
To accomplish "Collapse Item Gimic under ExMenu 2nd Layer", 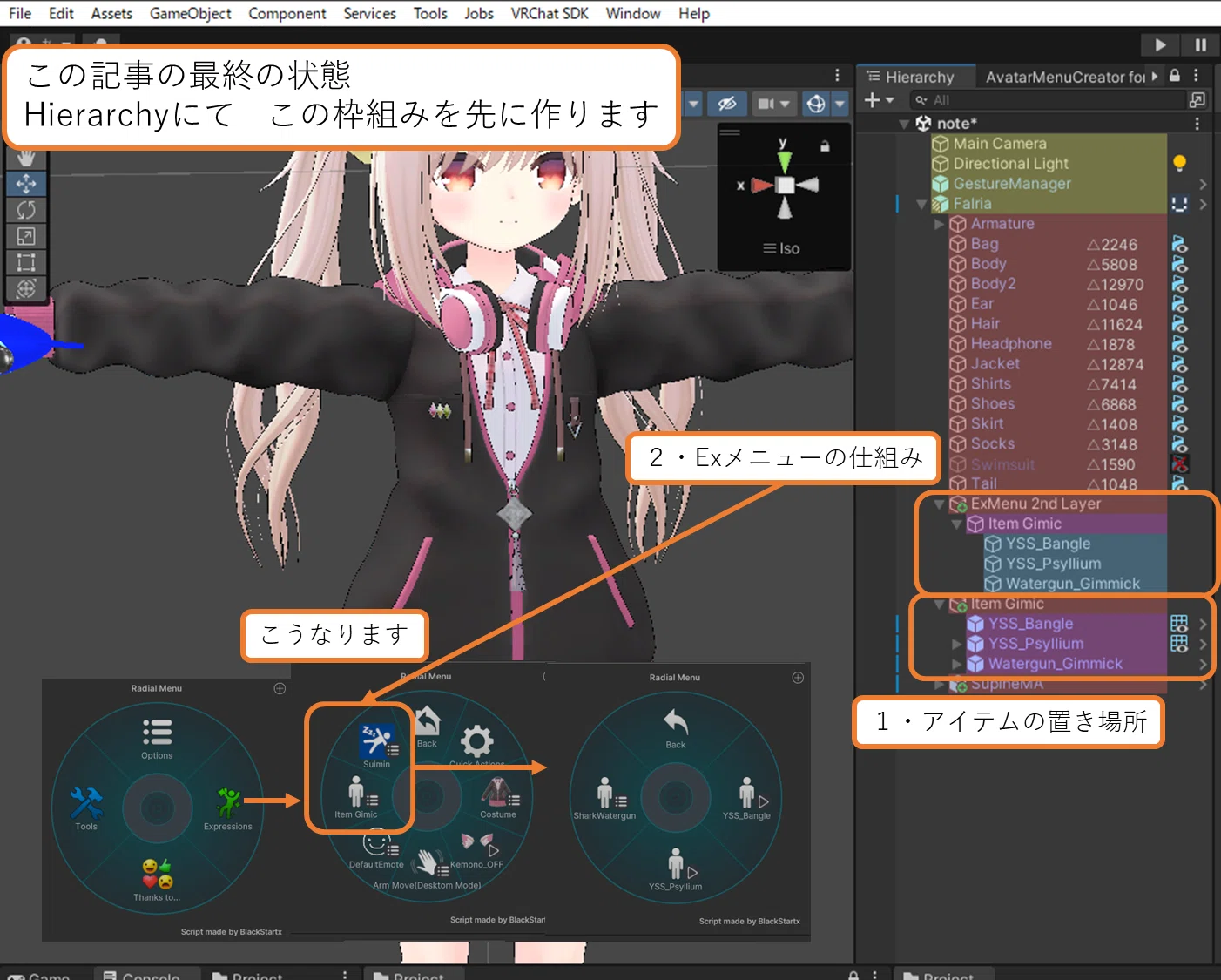I will 956,524.
